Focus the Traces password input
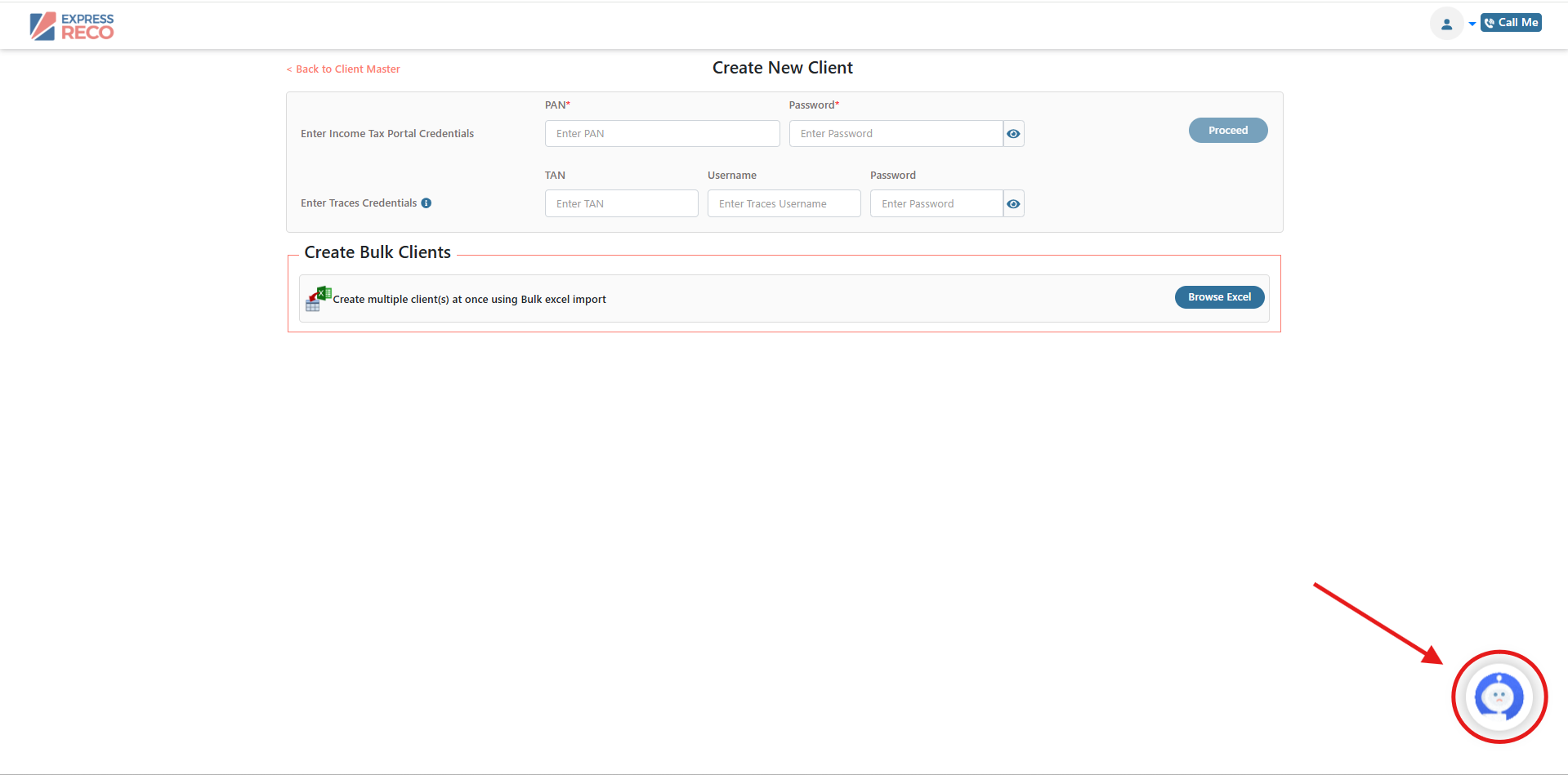 pyautogui.click(x=936, y=204)
